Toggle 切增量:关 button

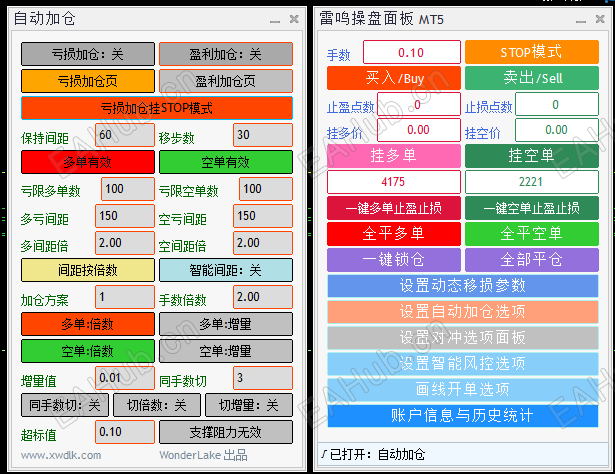pyautogui.click(x=249, y=405)
